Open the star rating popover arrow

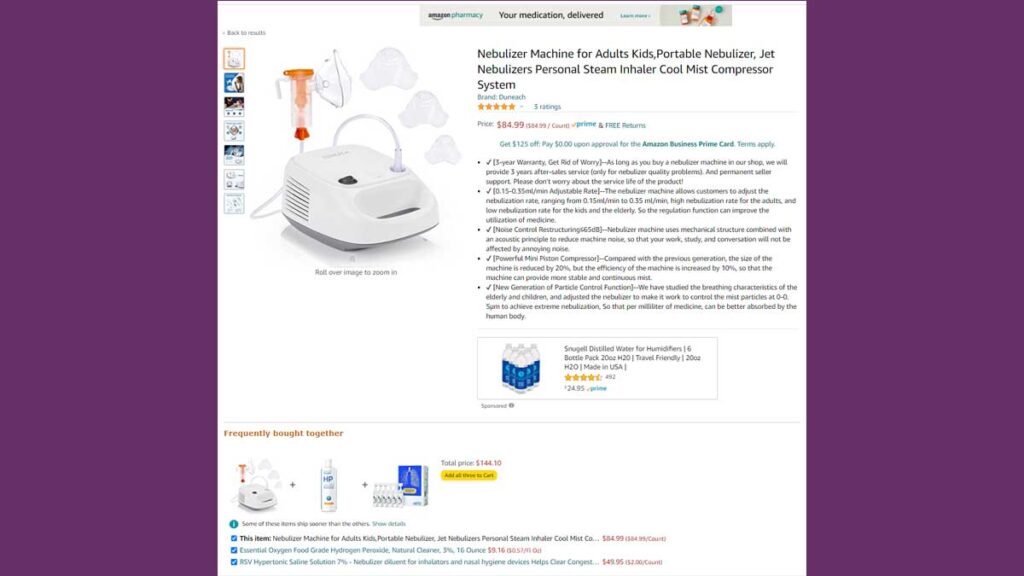pyautogui.click(x=522, y=106)
